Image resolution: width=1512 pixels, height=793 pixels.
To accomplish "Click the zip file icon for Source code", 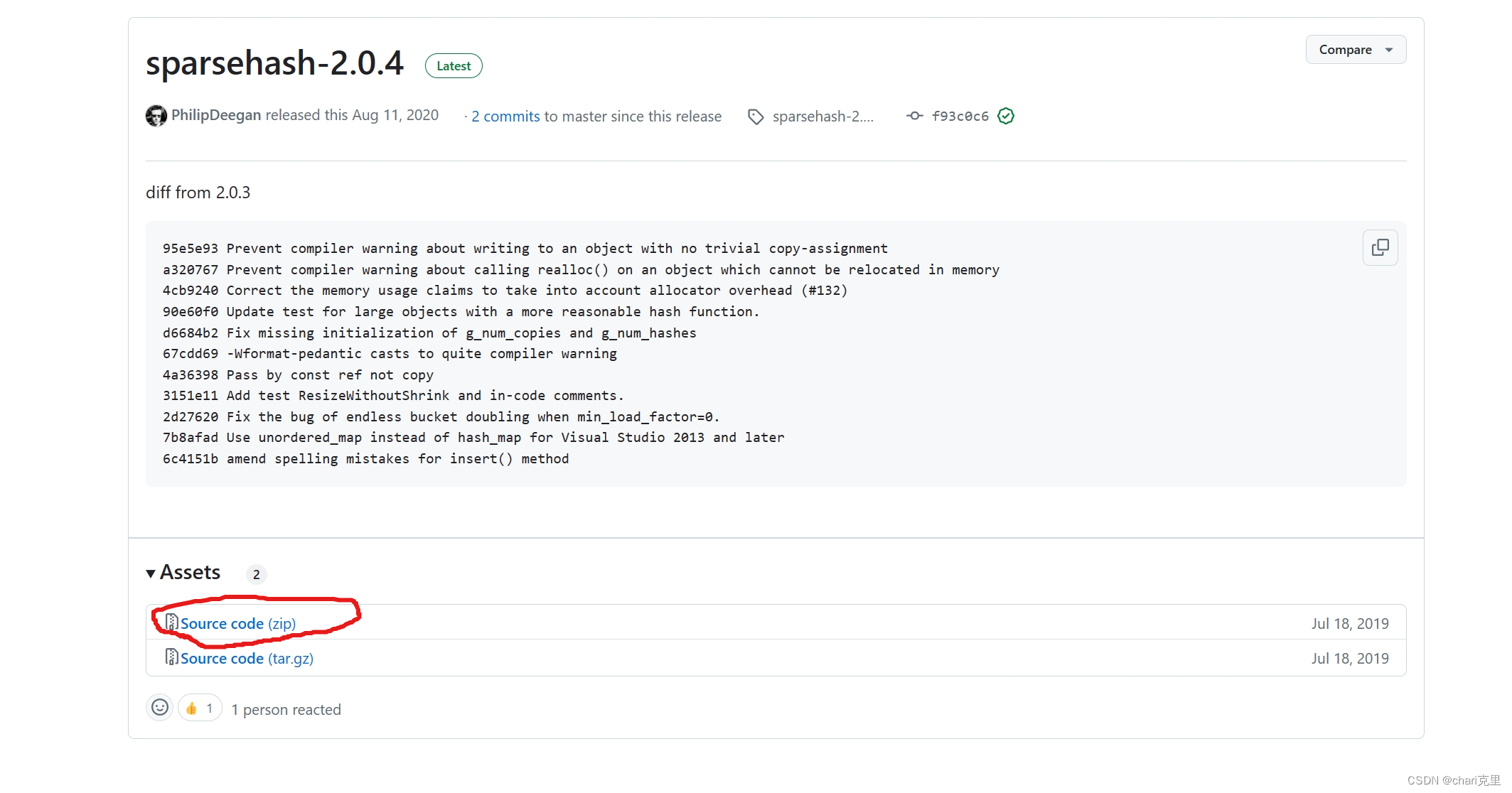I will click(x=171, y=622).
